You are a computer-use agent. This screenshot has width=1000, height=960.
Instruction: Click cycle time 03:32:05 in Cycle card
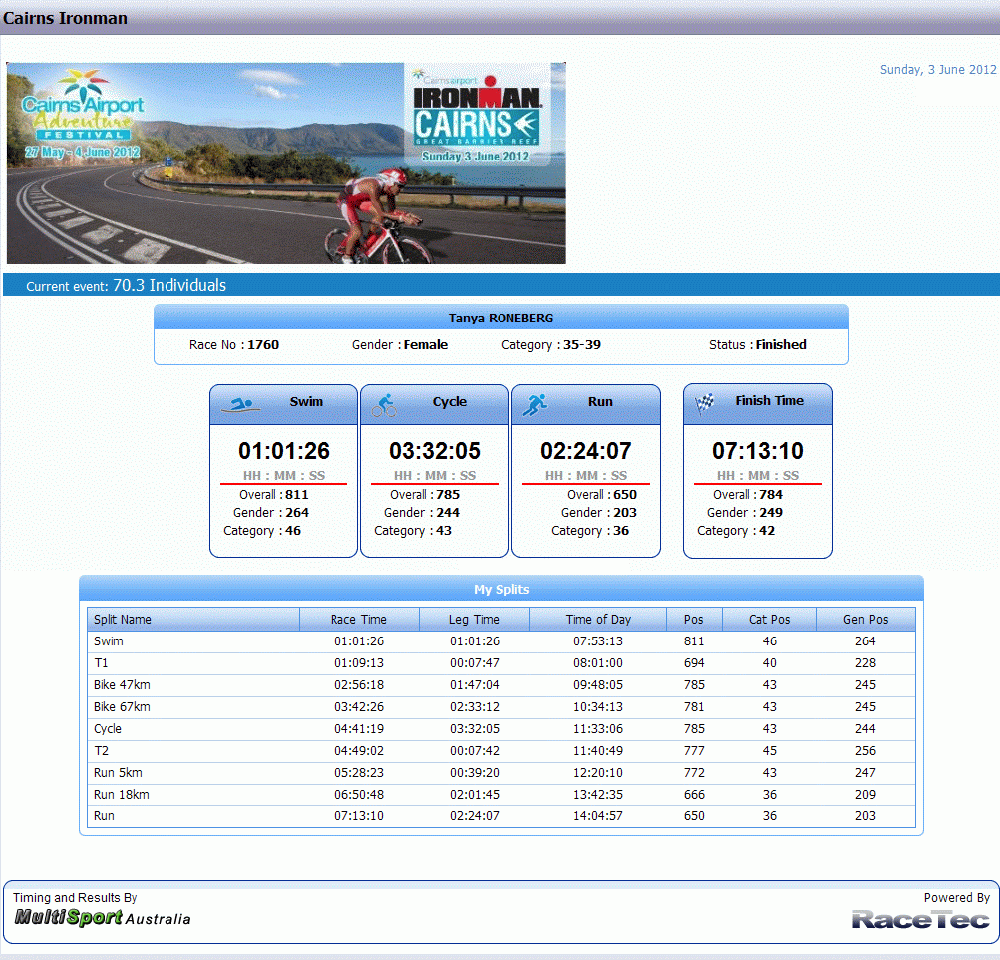point(435,451)
